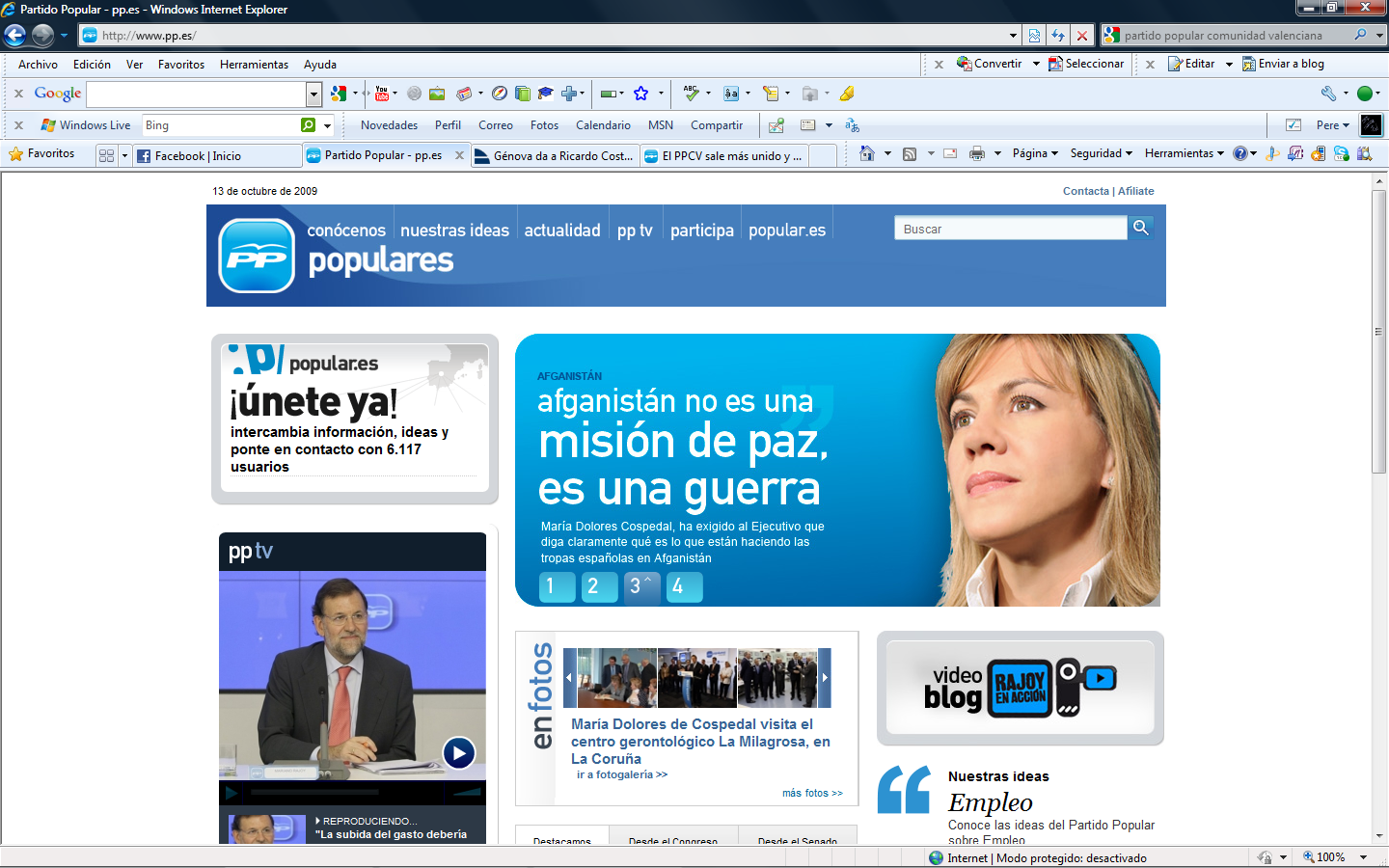
Task: Click the Quick Tabs grid icon
Action: [x=106, y=155]
